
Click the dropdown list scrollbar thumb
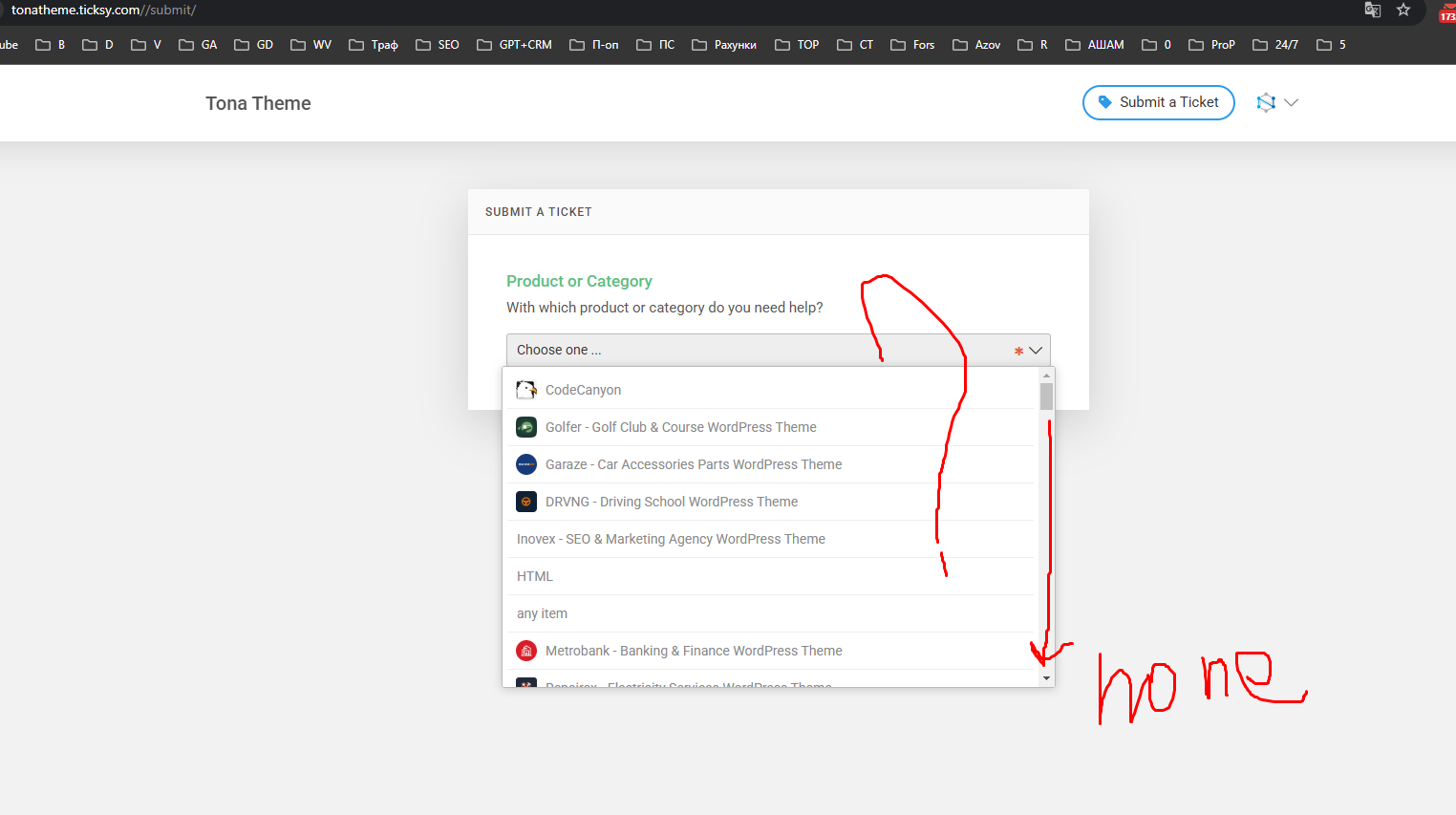point(1046,396)
